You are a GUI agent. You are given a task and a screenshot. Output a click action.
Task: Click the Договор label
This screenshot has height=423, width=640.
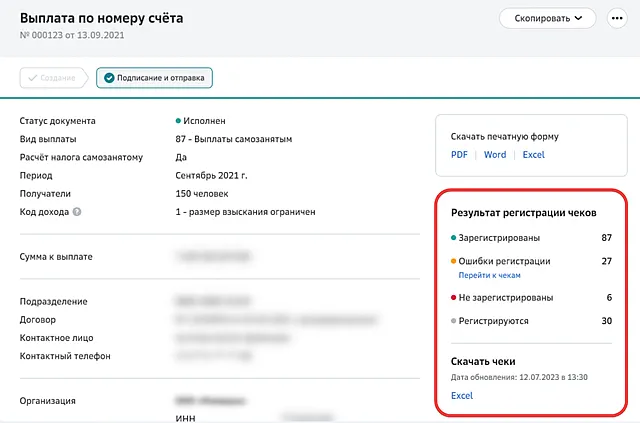point(38,320)
